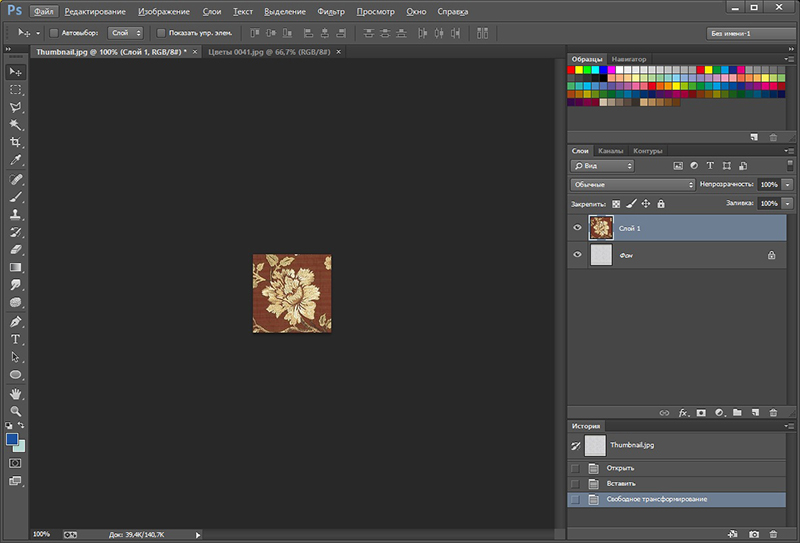Image resolution: width=800 pixels, height=543 pixels.
Task: Select the Crop tool in the toolbar
Action: (16, 142)
